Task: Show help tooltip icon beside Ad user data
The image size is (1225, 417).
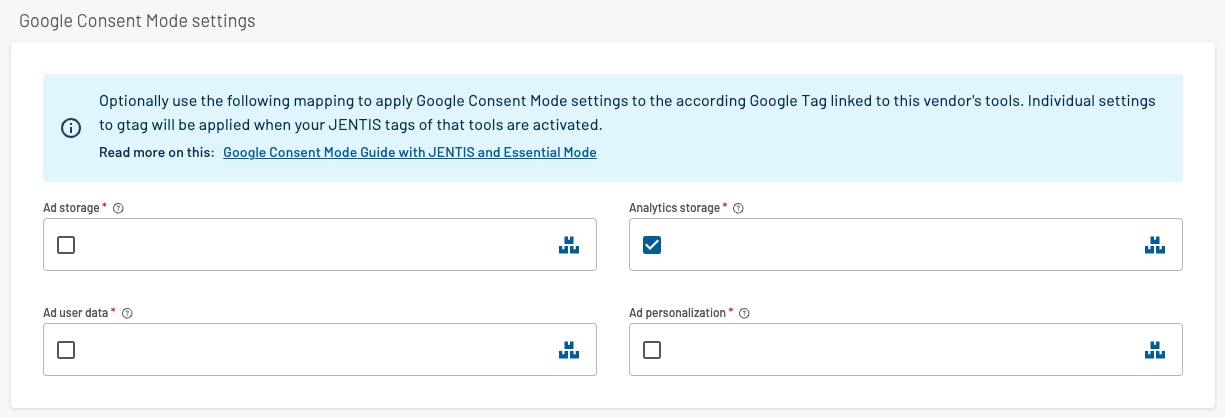Action: click(127, 313)
